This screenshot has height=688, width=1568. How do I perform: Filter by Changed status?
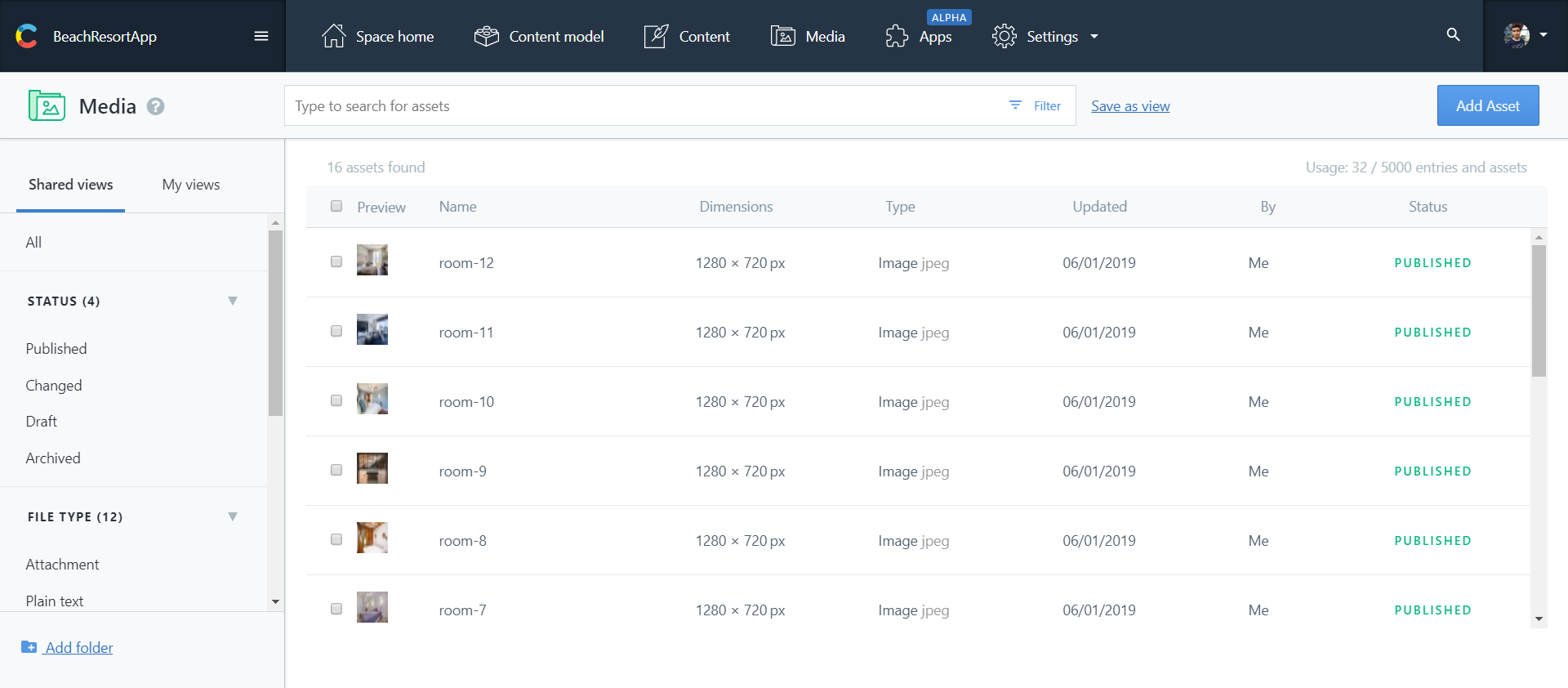coord(54,386)
